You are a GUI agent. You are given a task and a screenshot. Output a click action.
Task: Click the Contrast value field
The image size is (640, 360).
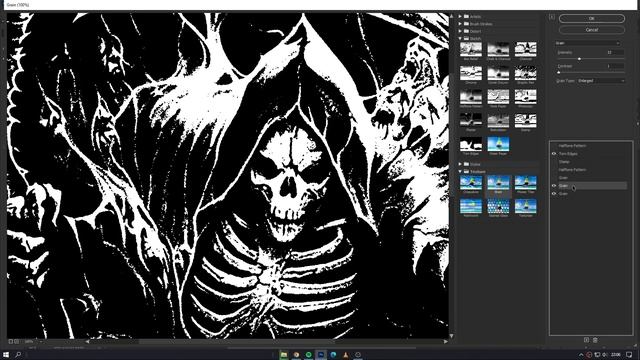(615, 66)
